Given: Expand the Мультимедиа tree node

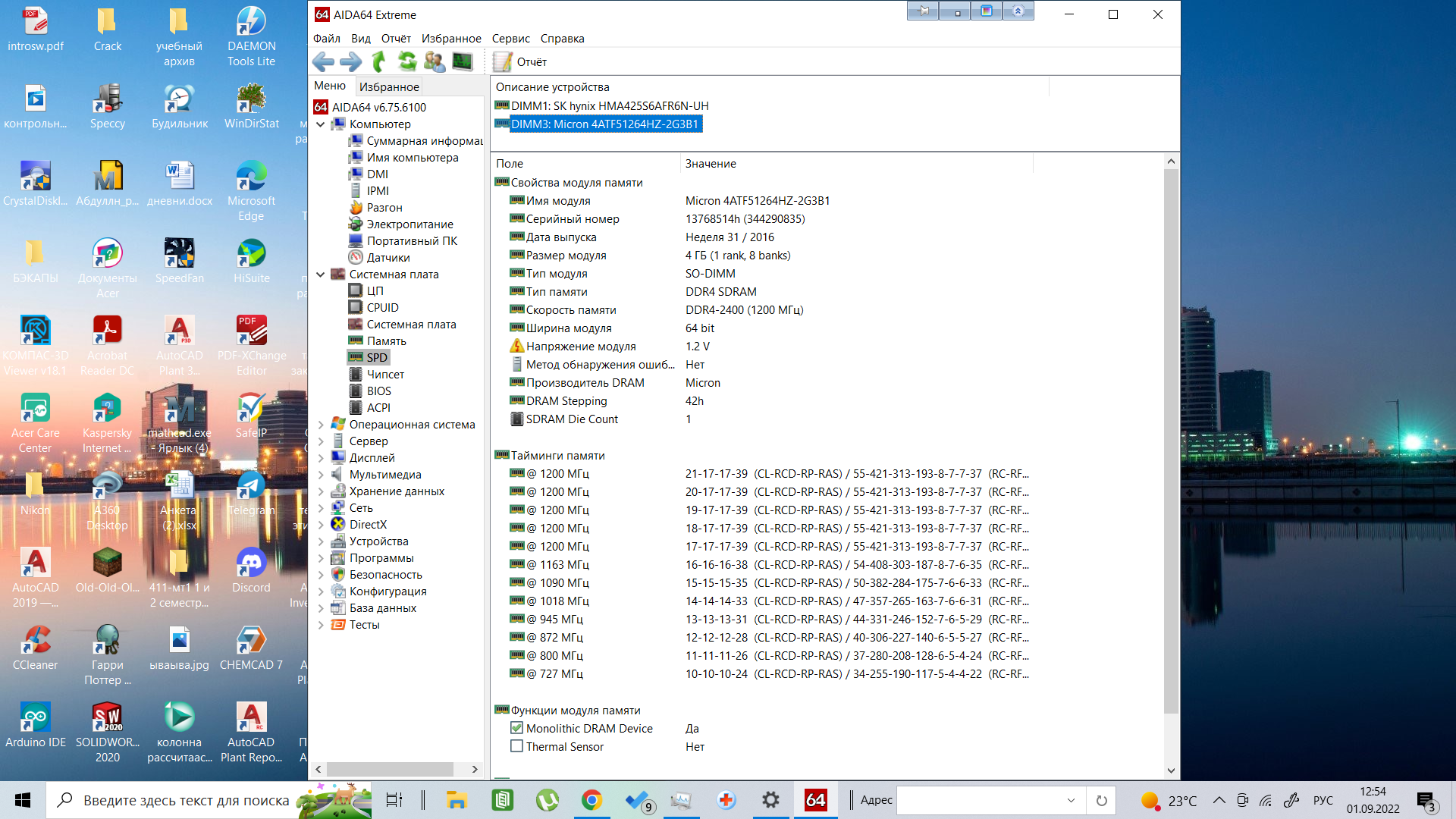Looking at the screenshot, I should click(321, 475).
